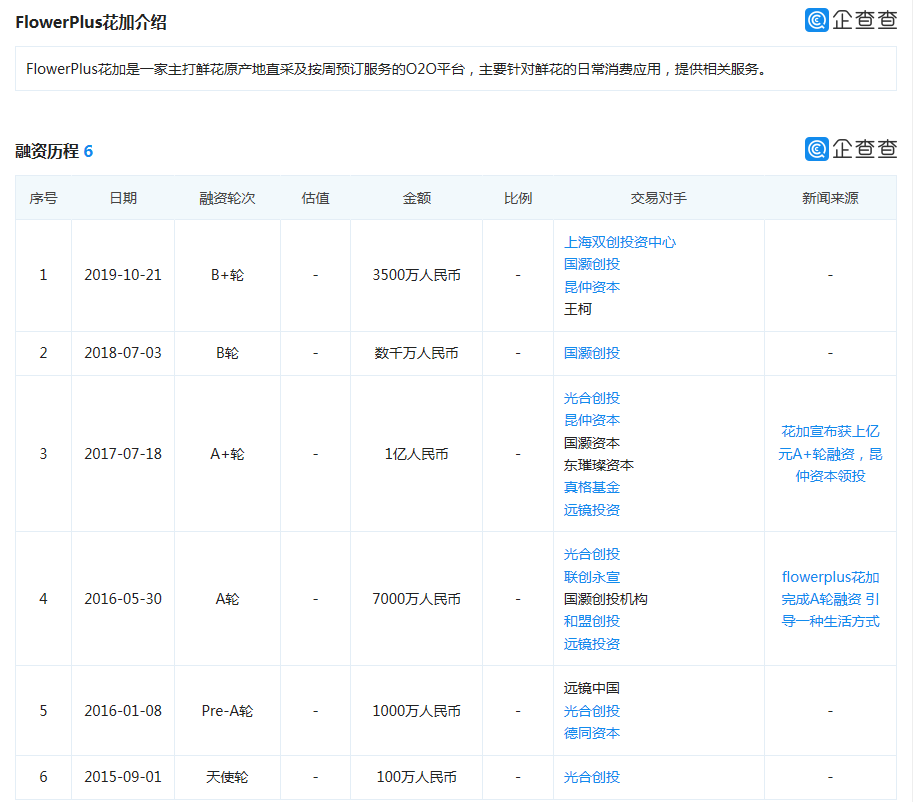Open 昆仲资本 in the A+轮 row
The image size is (913, 802).
coord(592,420)
